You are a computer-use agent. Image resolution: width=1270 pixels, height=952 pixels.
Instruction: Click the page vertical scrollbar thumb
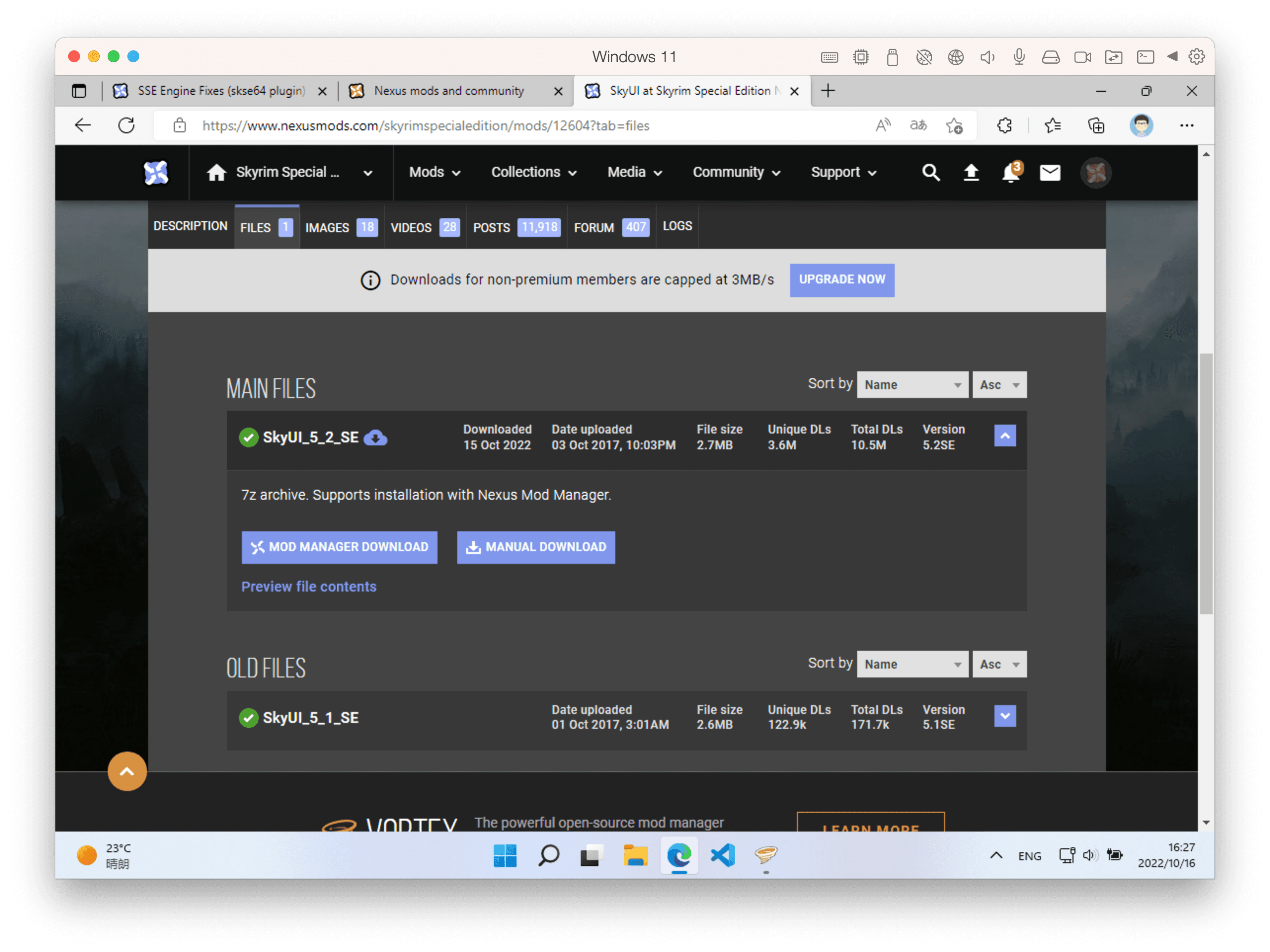1206,483
